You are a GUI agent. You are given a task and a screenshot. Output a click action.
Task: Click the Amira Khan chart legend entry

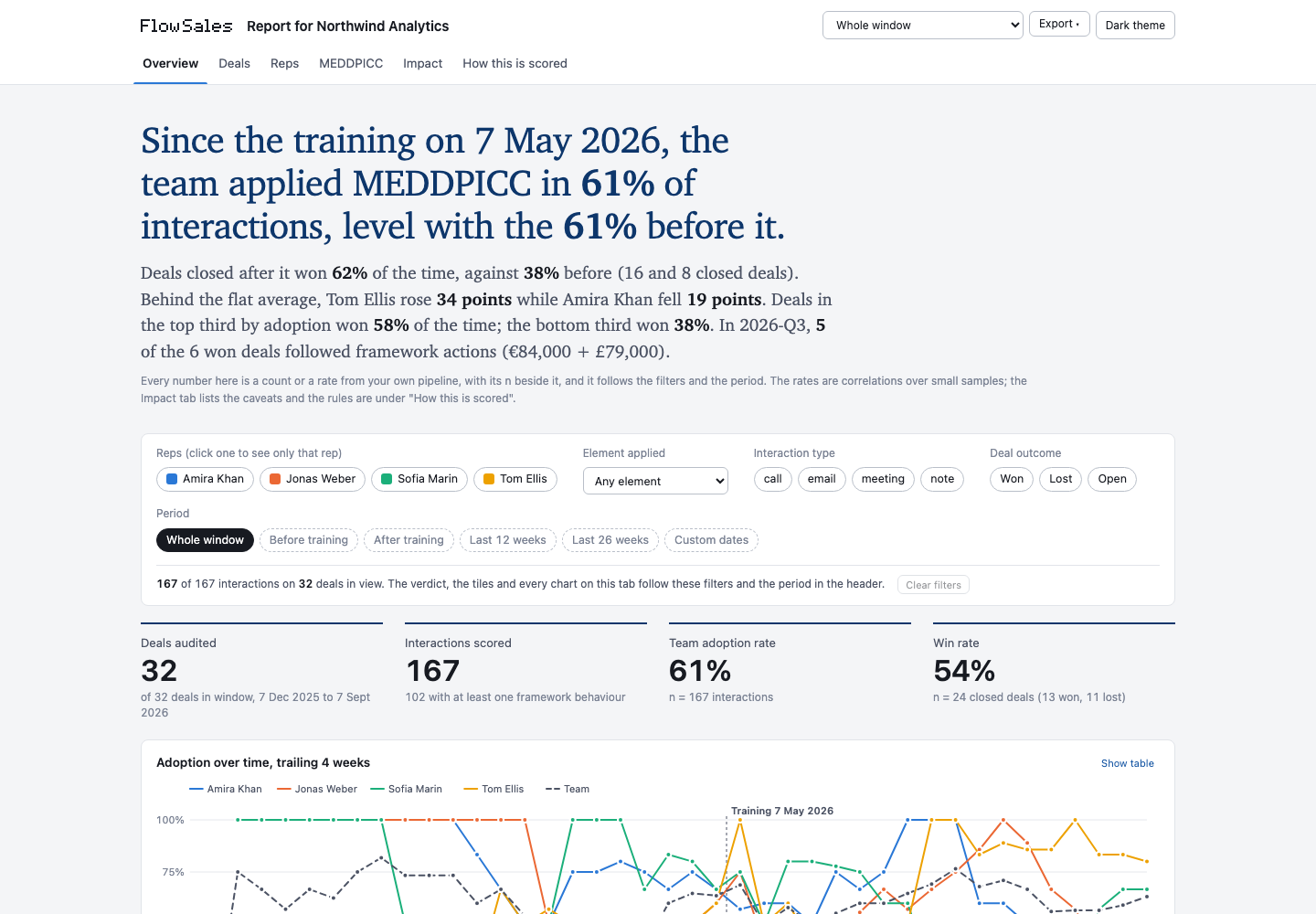pos(226,789)
